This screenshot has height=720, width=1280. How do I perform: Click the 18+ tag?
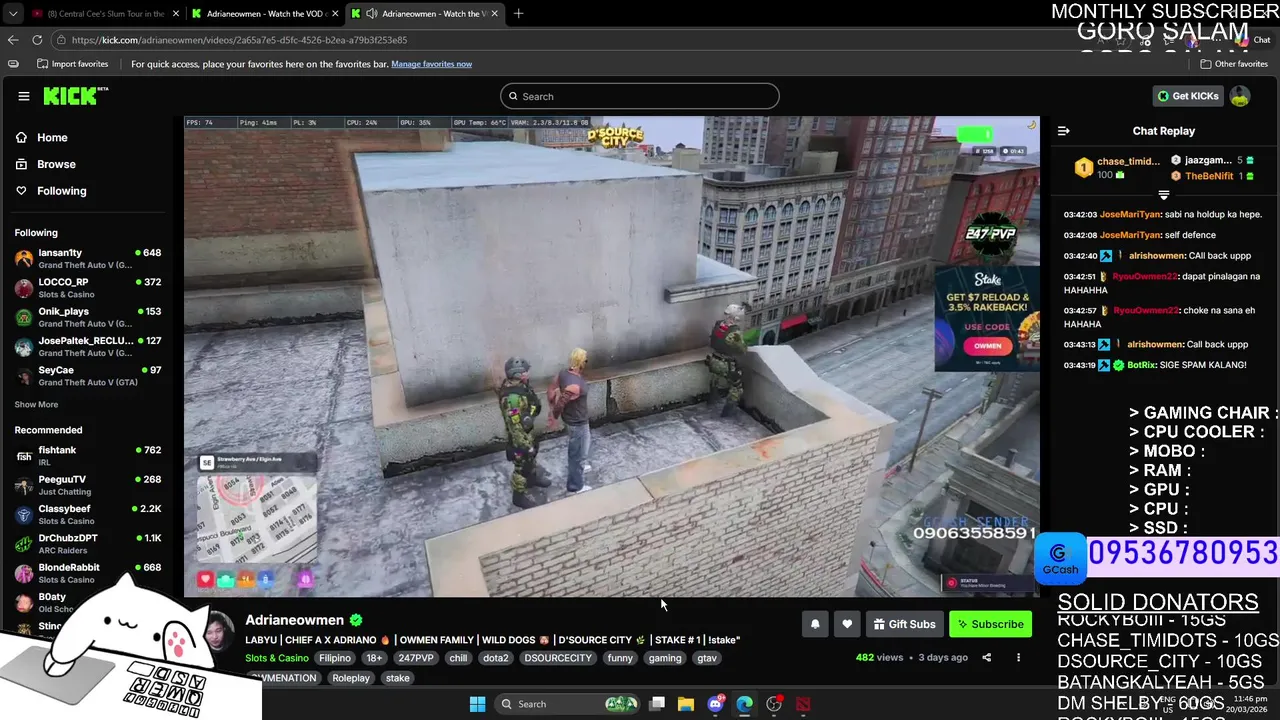click(374, 658)
